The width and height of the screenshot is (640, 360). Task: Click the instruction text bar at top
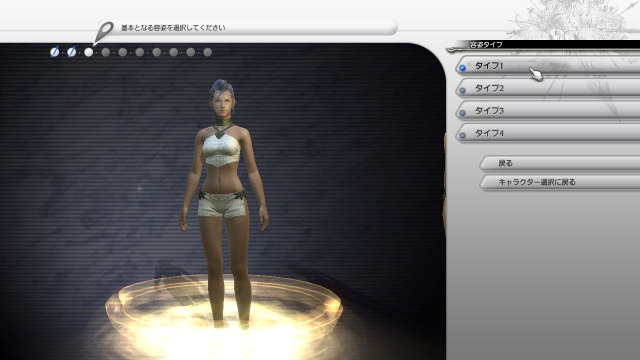[247, 28]
